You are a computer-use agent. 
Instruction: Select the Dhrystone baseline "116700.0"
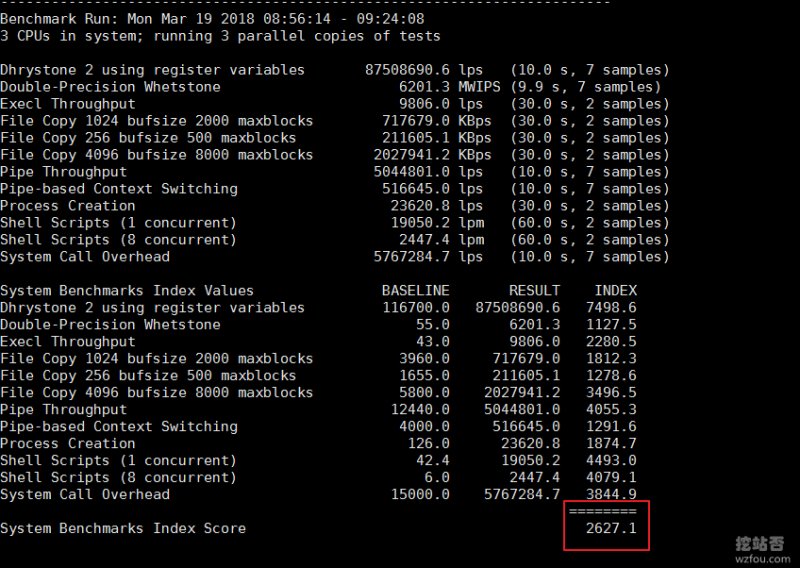point(416,308)
